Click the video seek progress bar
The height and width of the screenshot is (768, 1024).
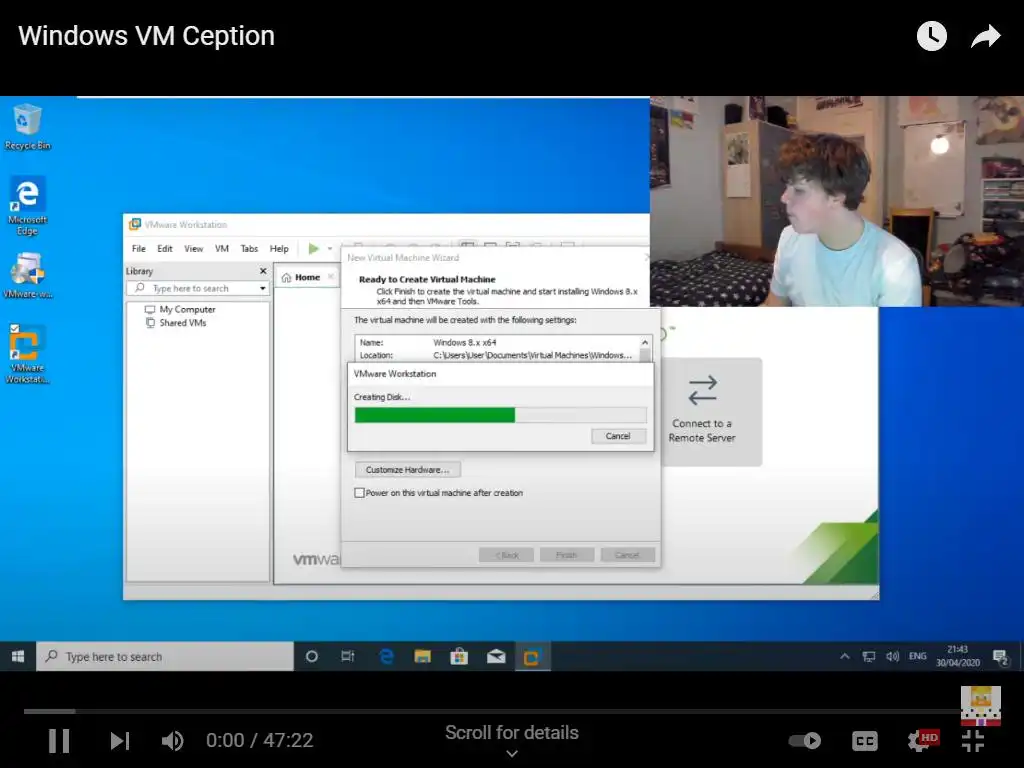point(492,711)
